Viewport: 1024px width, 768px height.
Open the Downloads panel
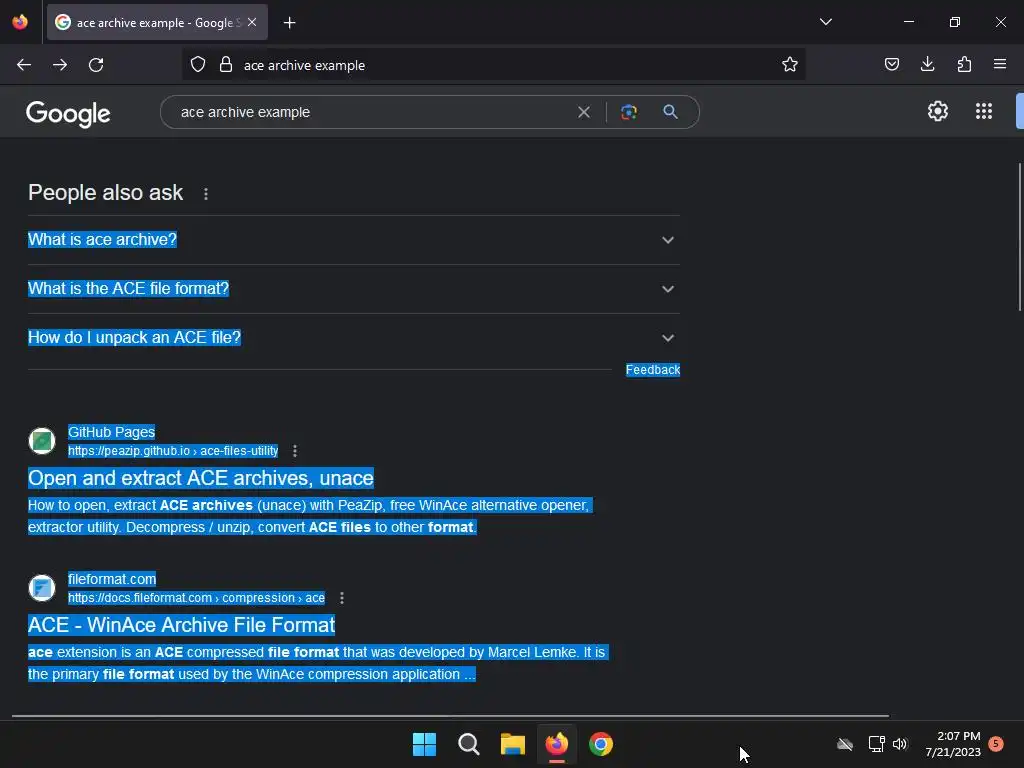click(927, 65)
